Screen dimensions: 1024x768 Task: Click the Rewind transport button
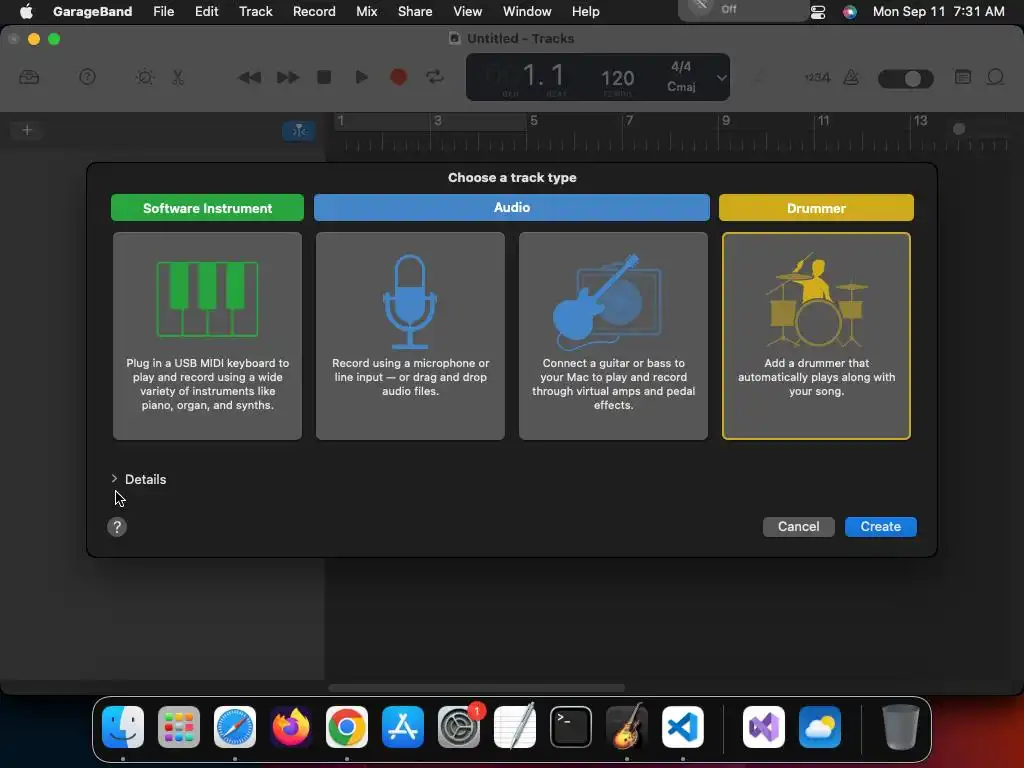249,78
